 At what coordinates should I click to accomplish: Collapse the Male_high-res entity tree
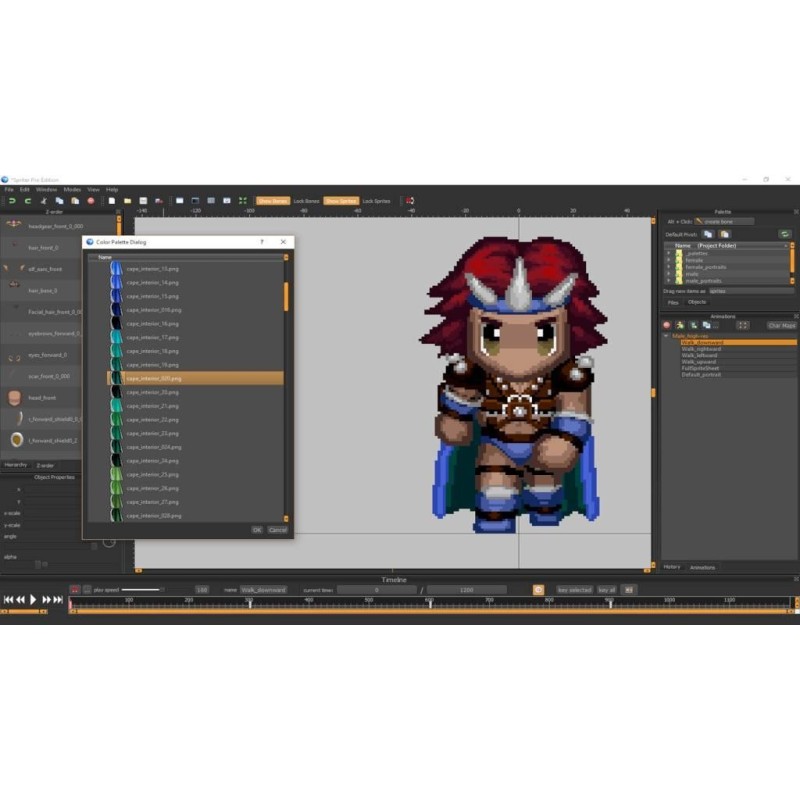click(x=667, y=336)
